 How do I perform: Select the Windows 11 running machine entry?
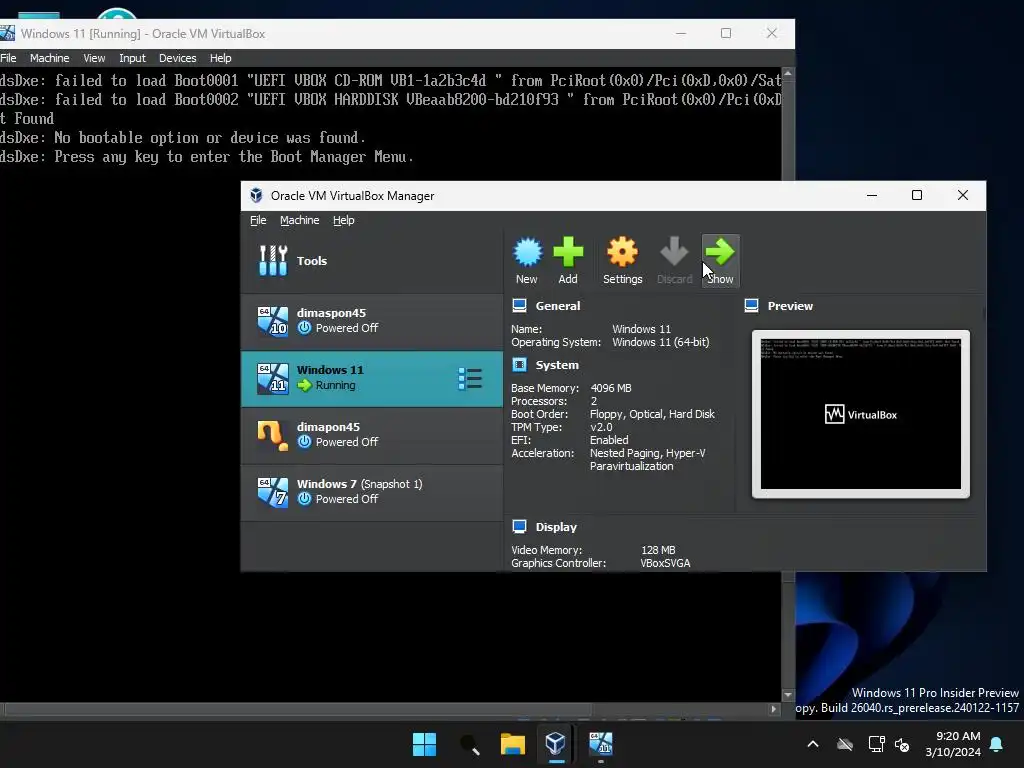point(372,379)
